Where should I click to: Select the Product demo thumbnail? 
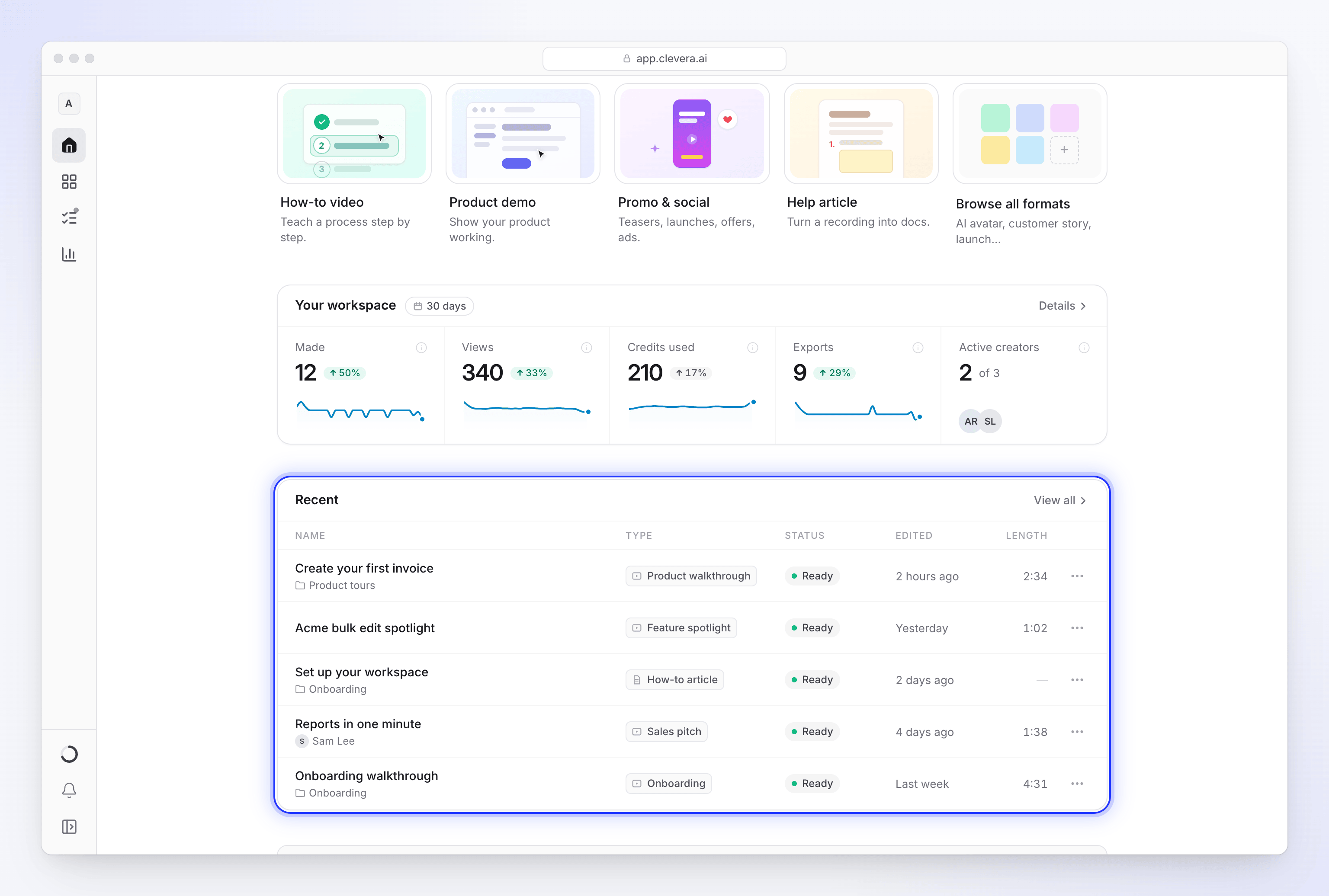tap(523, 134)
